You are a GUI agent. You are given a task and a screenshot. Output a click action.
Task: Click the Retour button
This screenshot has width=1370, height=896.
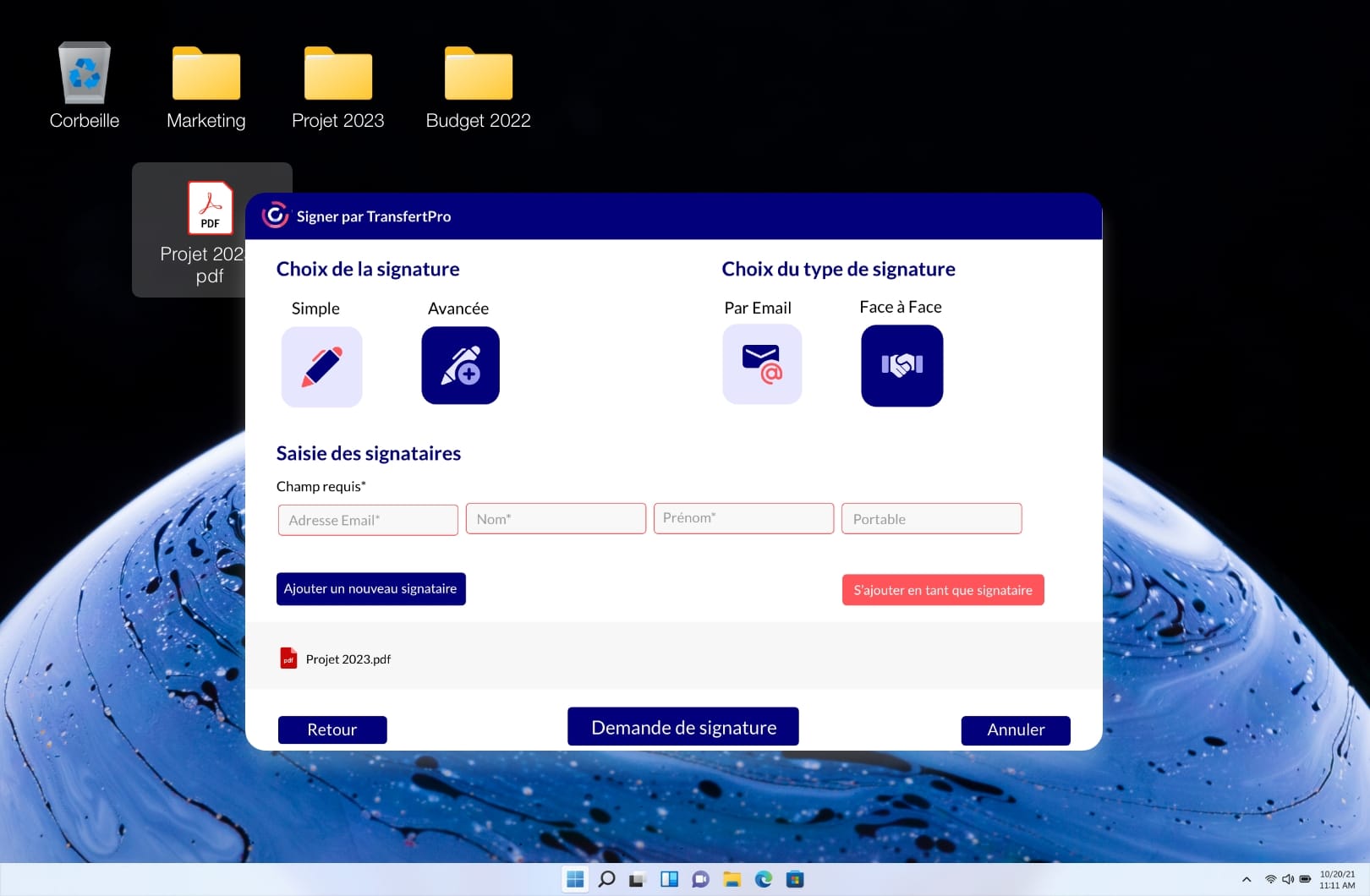tap(332, 729)
